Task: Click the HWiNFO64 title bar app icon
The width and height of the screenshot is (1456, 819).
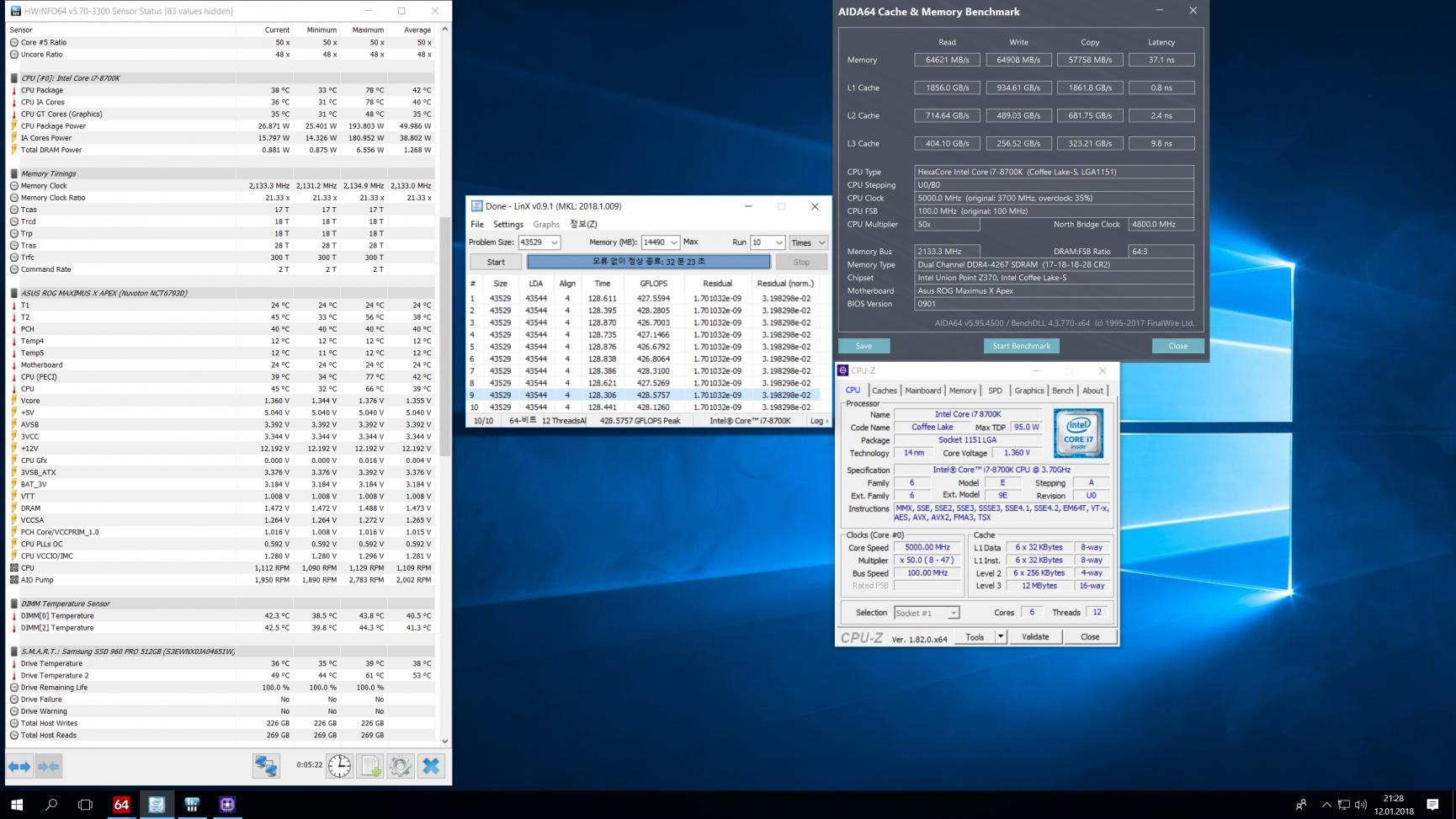Action: pos(15,11)
